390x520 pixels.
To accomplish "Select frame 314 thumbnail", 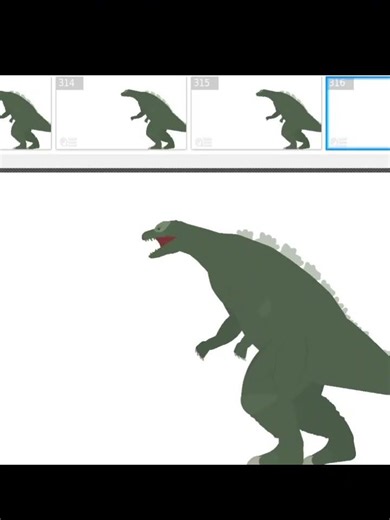I will point(121,113).
